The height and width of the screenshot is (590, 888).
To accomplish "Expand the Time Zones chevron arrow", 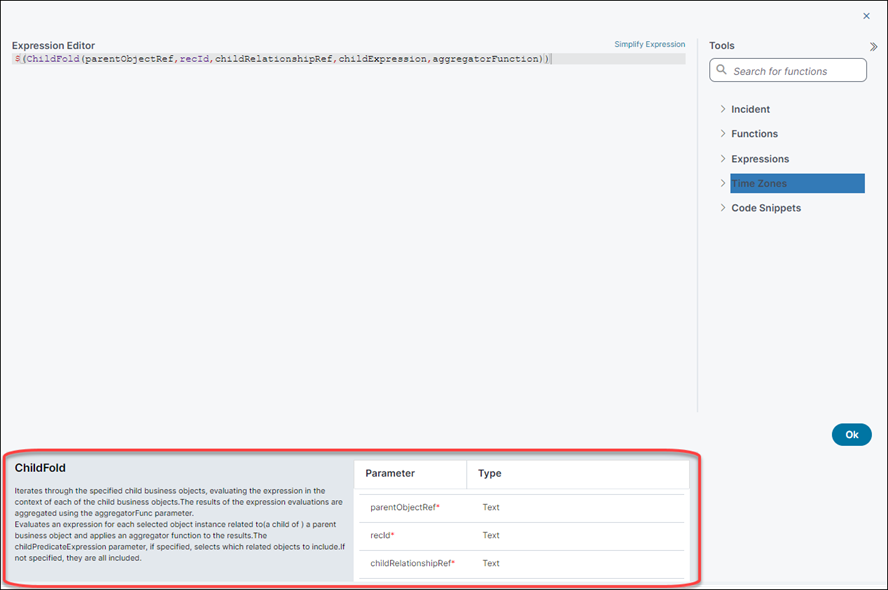I will [722, 184].
